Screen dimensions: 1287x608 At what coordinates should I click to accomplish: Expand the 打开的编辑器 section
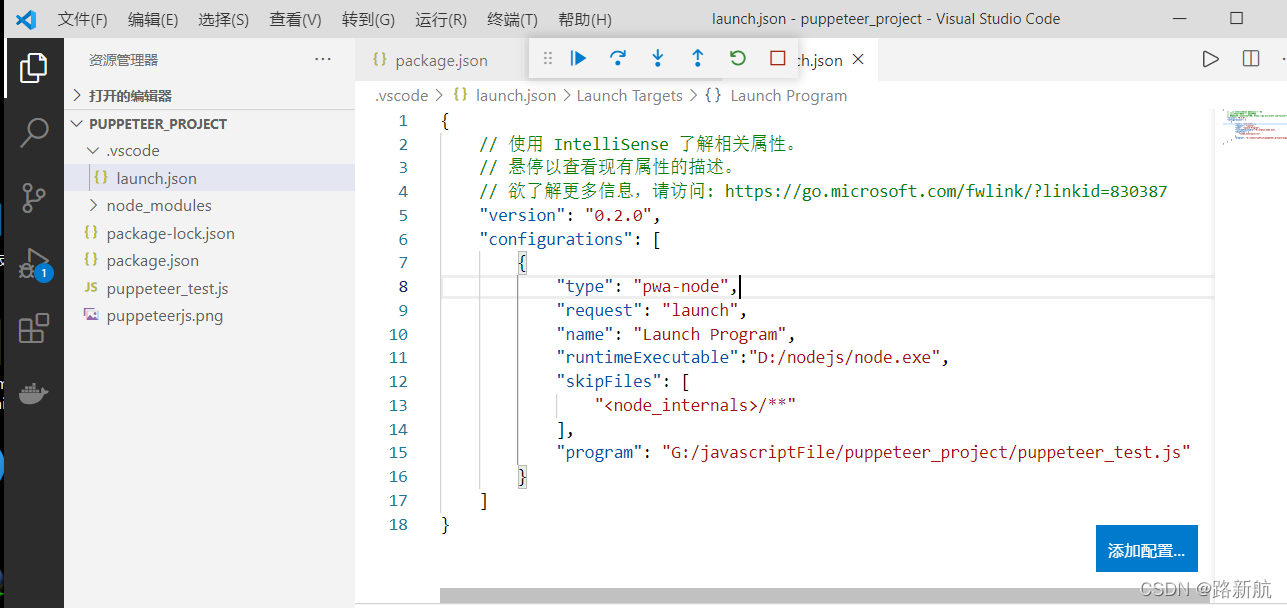pyautogui.click(x=210, y=96)
